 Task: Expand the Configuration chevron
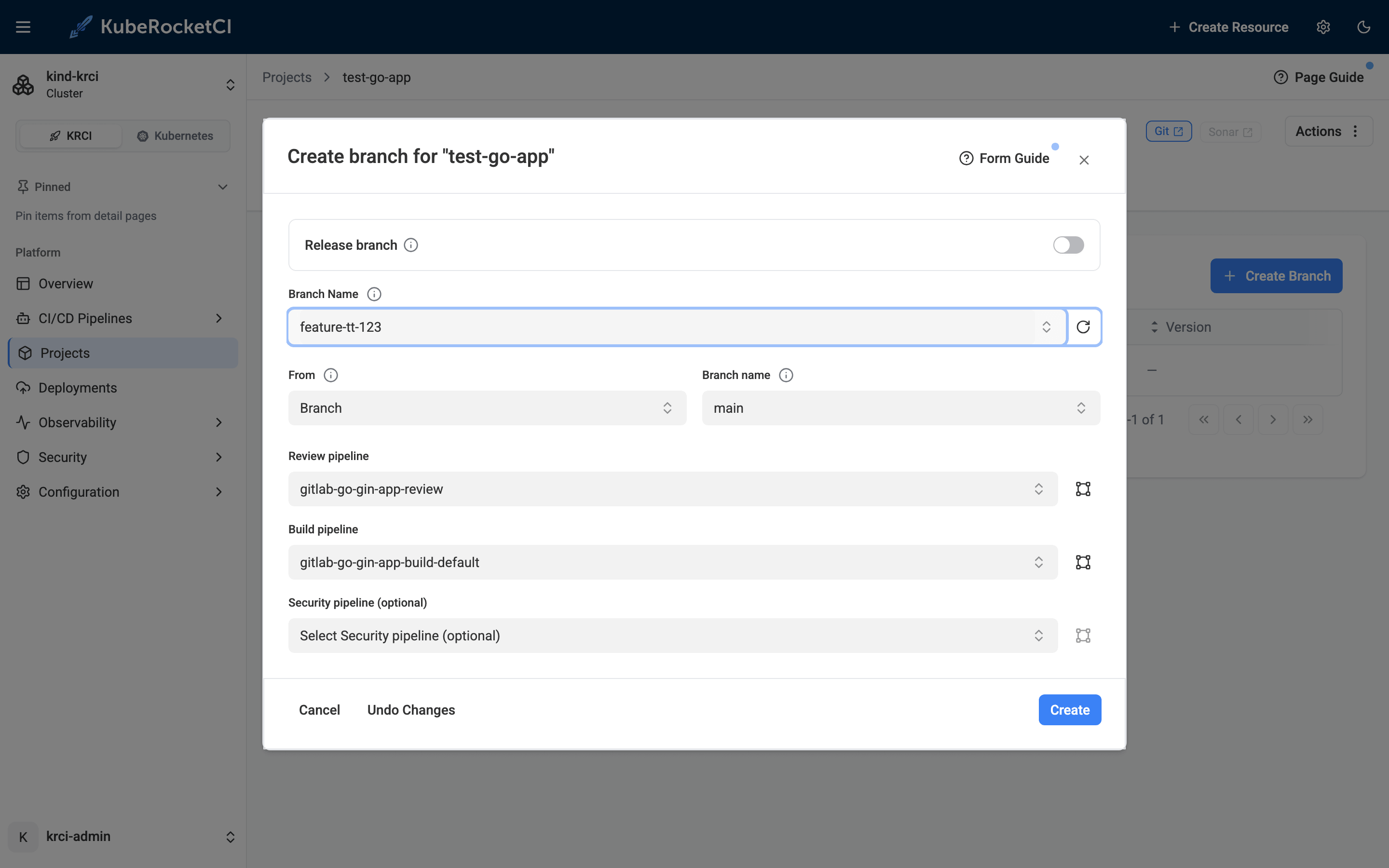[x=218, y=492]
